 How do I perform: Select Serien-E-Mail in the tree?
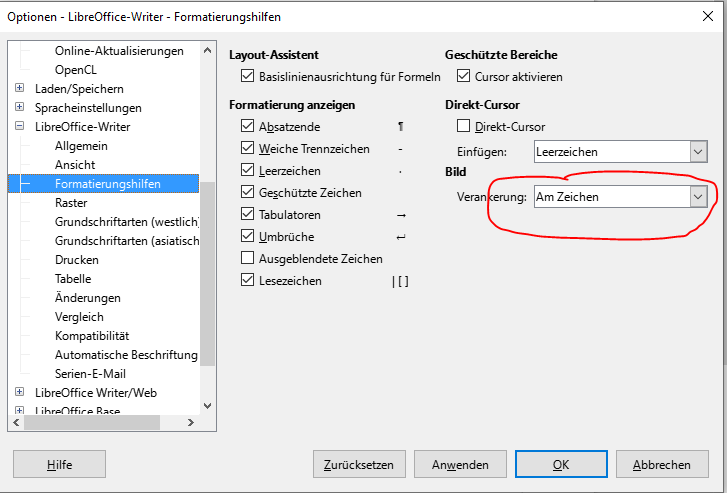tap(90, 374)
